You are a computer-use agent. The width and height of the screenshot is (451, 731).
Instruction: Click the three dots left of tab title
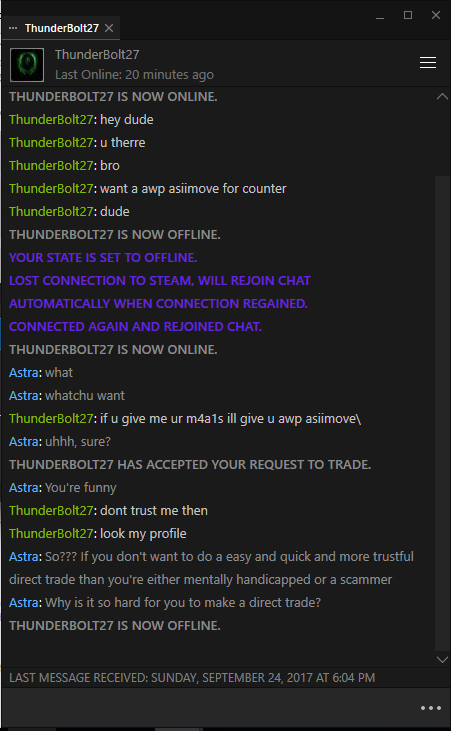coord(13,28)
